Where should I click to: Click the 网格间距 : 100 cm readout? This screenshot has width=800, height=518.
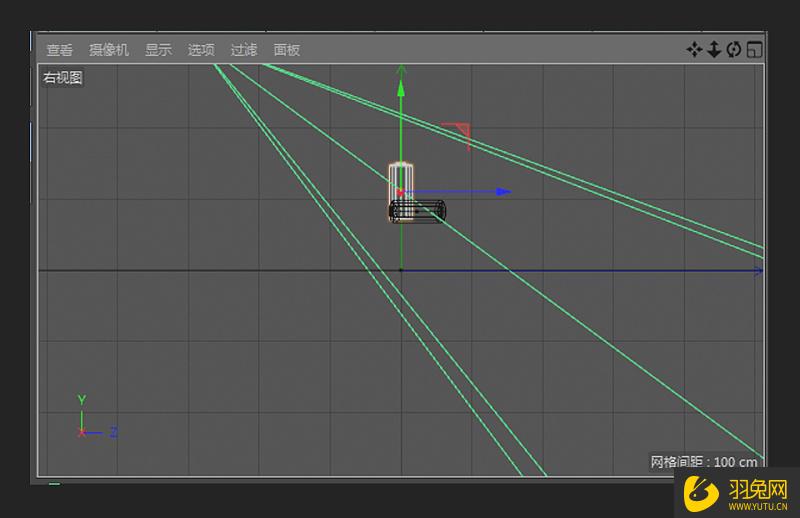tap(704, 462)
